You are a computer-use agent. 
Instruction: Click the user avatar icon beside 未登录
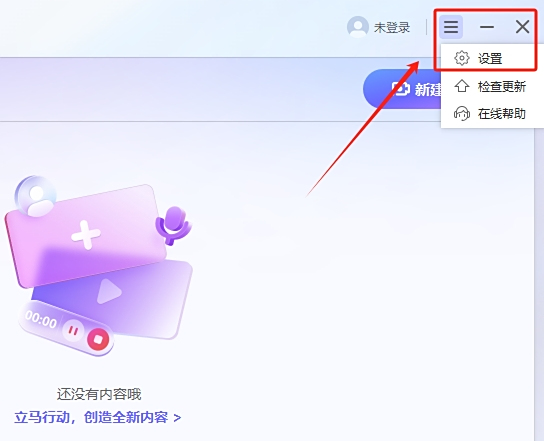358,27
